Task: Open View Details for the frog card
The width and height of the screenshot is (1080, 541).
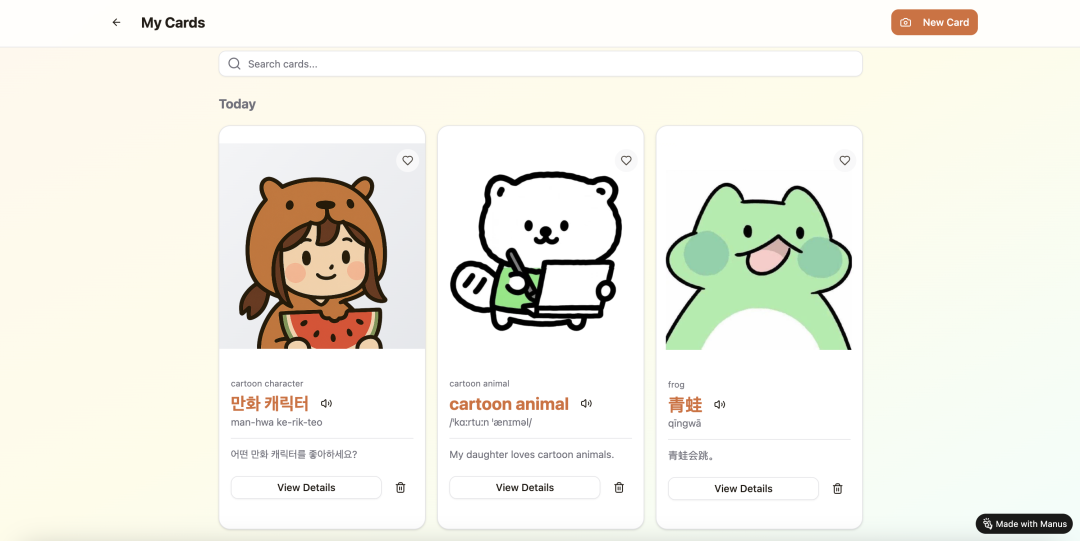Action: [743, 488]
